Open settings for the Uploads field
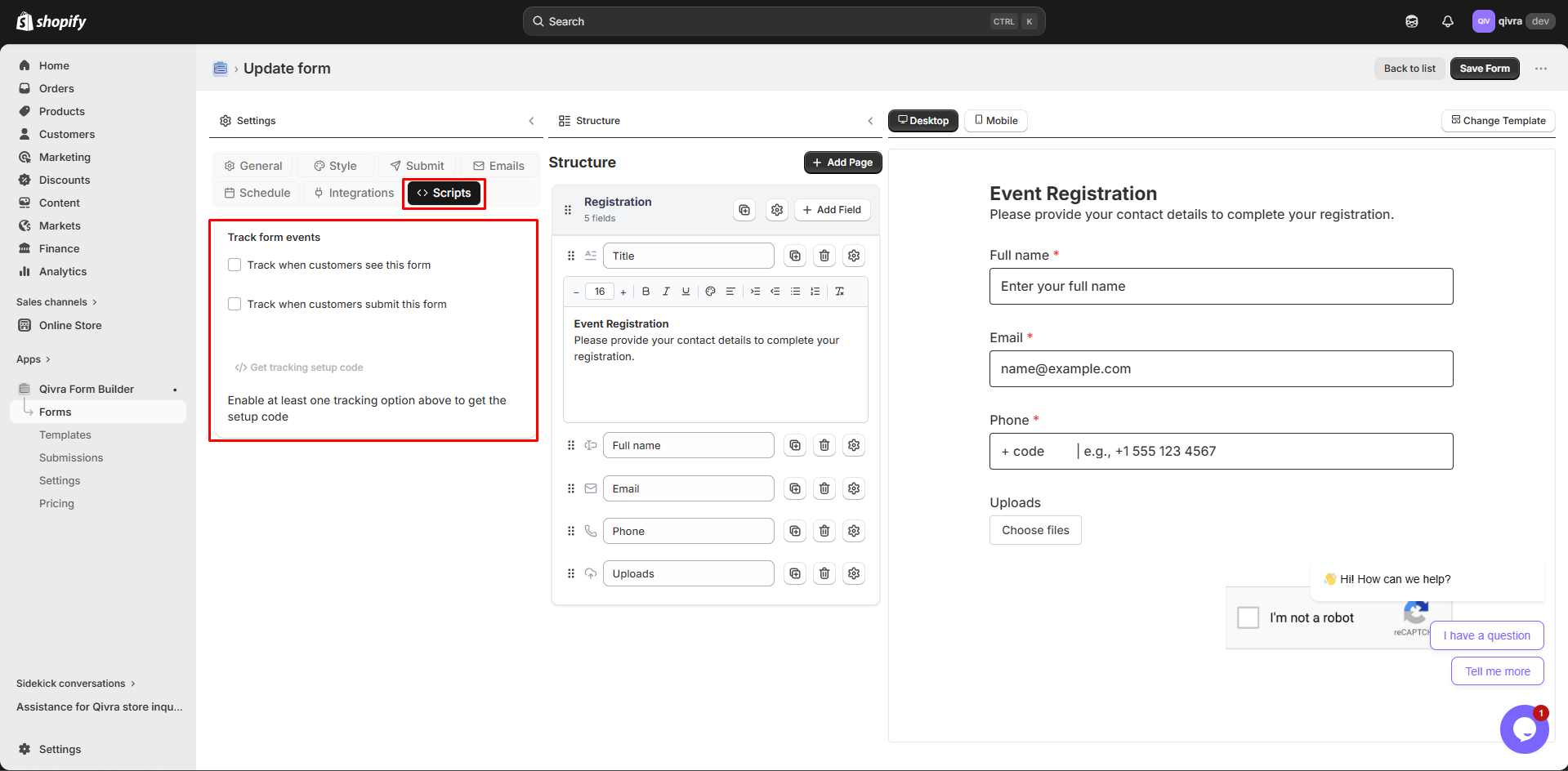The height and width of the screenshot is (771, 1568). coord(854,573)
